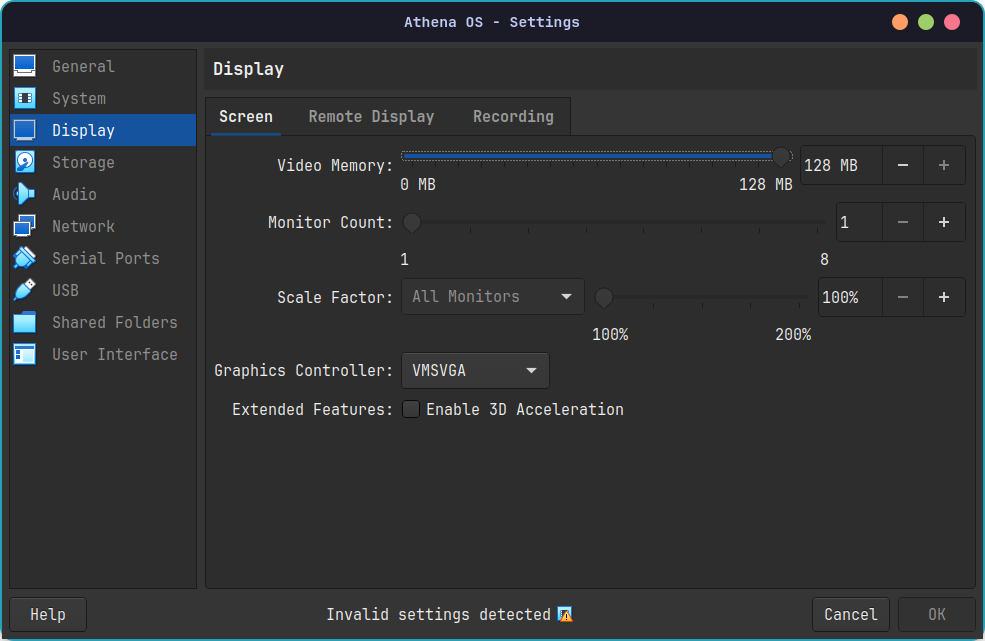The image size is (985, 641).
Task: Click the Help button
Action: click(47, 614)
